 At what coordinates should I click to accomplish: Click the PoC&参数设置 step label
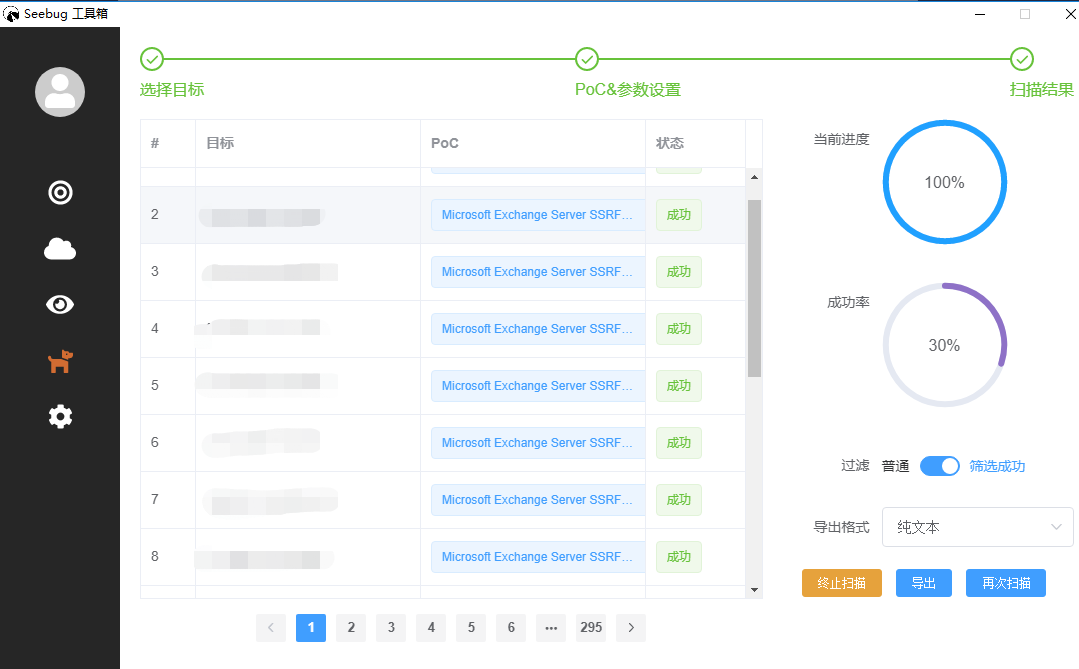pos(628,89)
